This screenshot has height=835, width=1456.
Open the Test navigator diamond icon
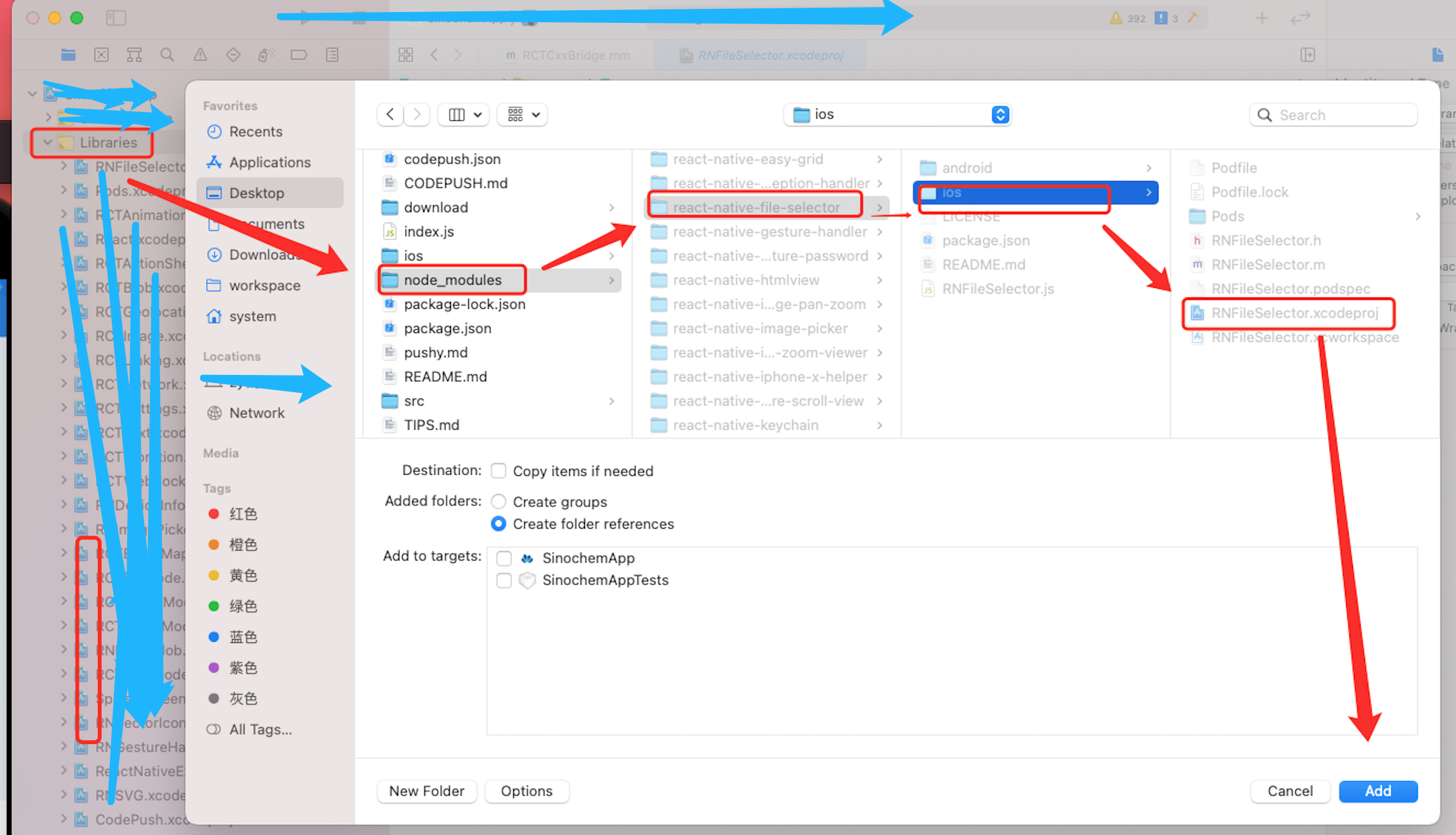[x=233, y=55]
